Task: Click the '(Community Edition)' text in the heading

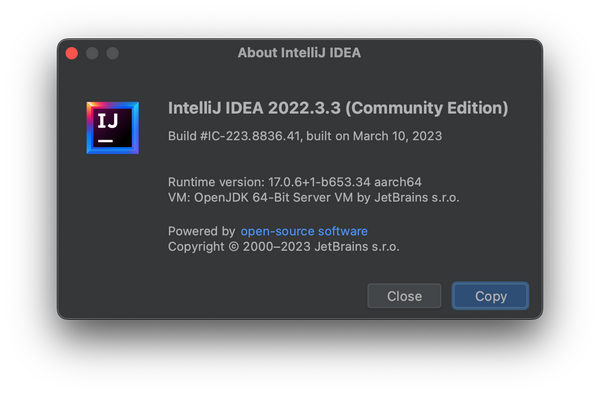Action: tap(427, 108)
